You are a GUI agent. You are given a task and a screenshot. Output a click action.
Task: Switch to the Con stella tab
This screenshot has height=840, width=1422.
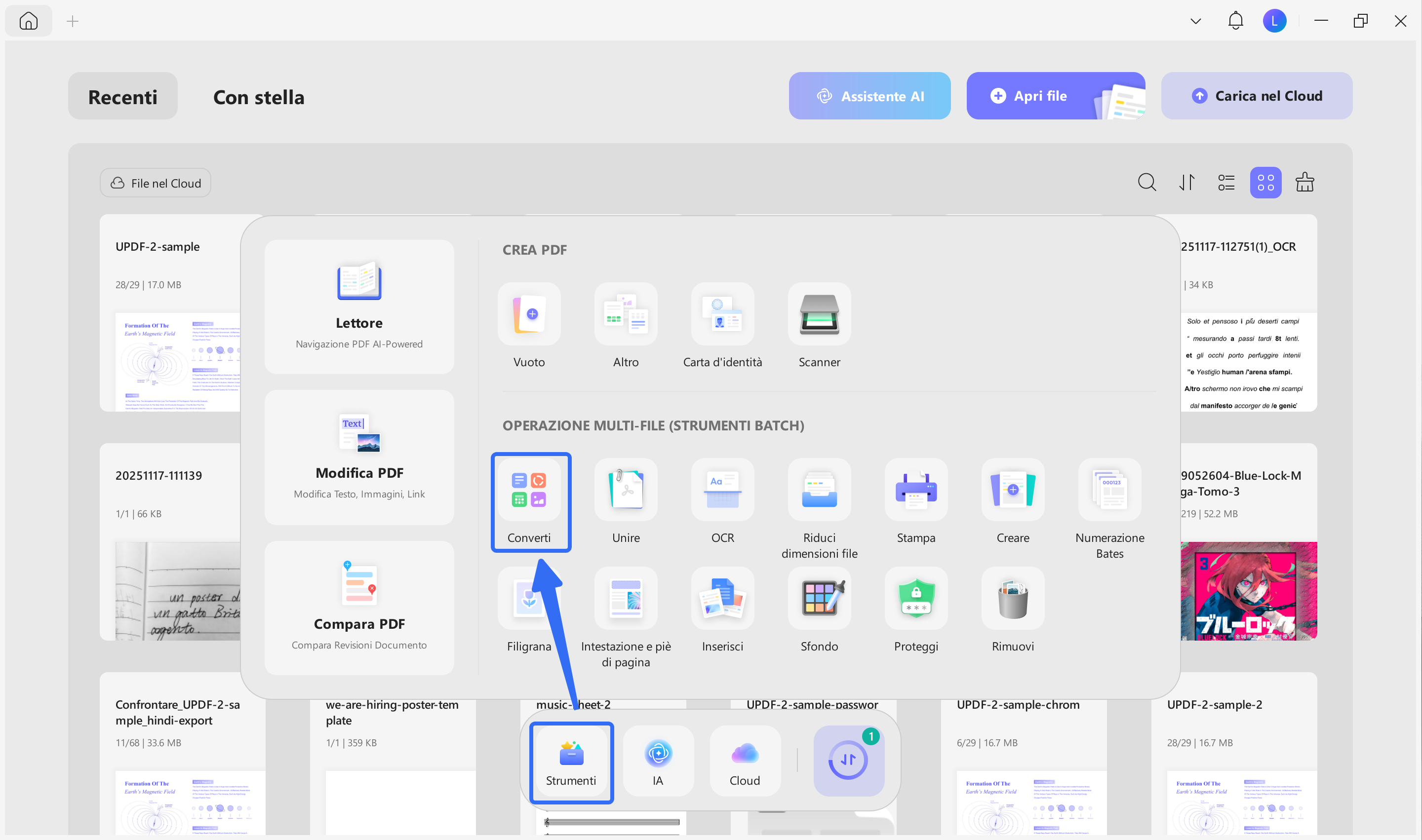coord(259,97)
